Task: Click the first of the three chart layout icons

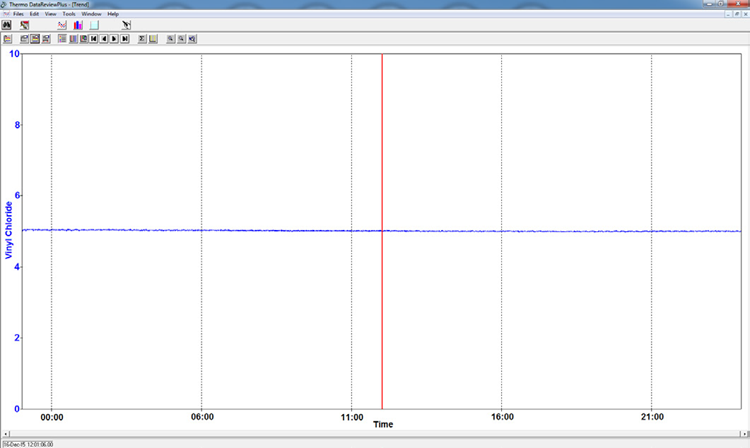Action: [x=24, y=39]
